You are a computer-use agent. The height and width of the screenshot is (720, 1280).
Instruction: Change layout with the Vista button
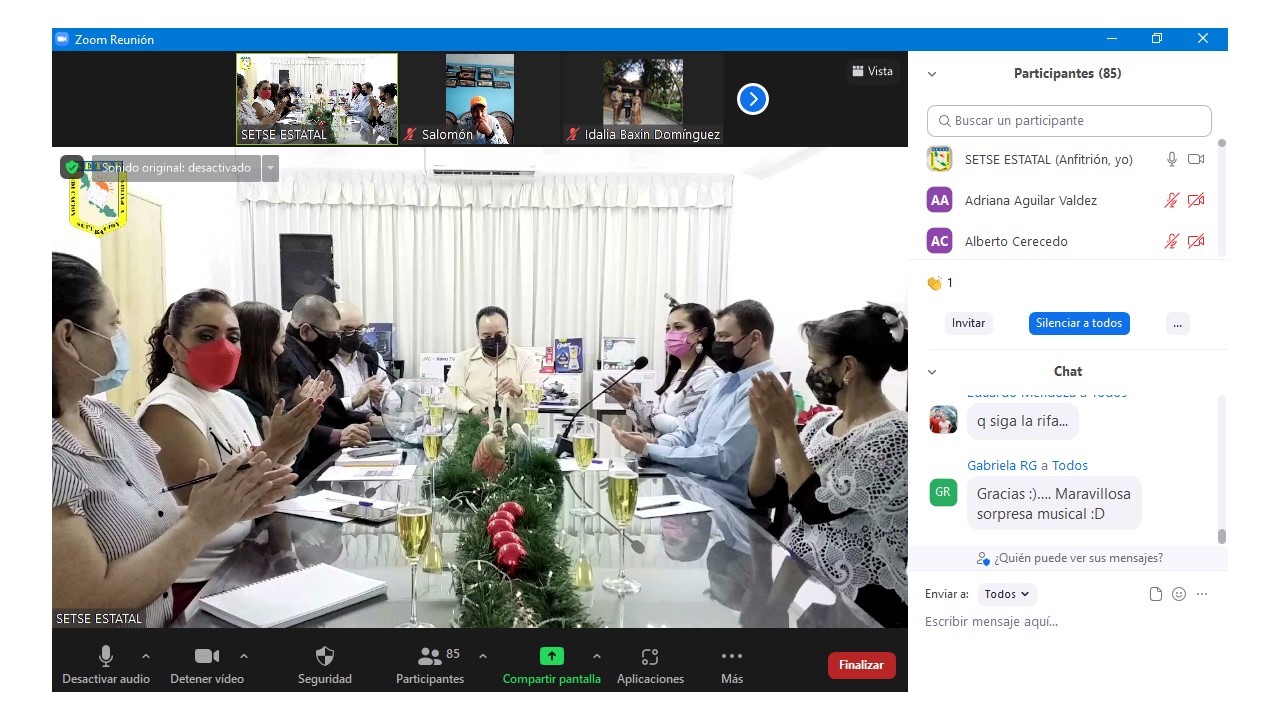(872, 71)
